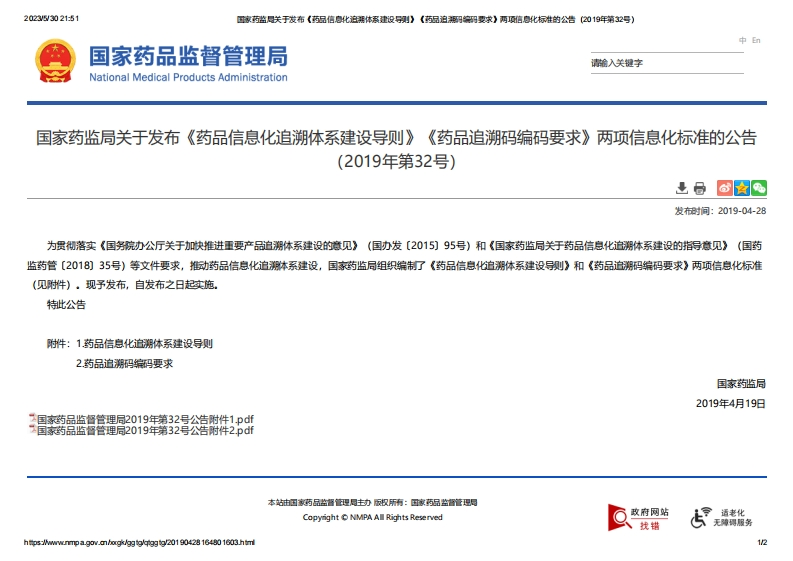Open 国家药品监督管理局2019年第32号公告附件2.pdf

[x=145, y=430]
